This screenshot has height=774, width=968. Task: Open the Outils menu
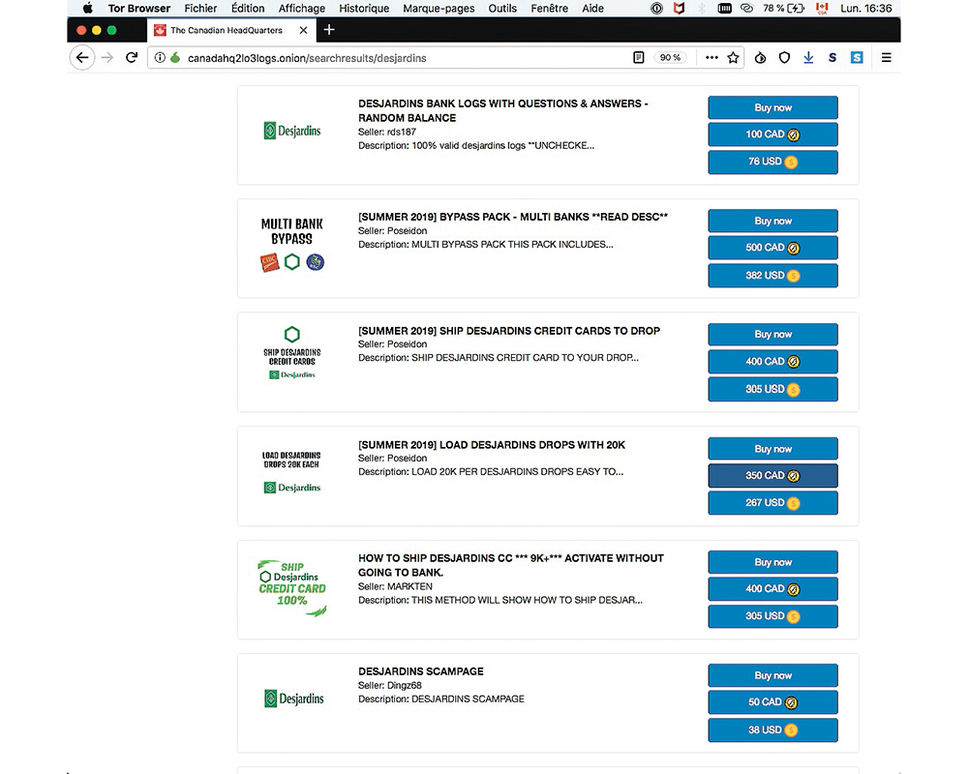coord(503,8)
